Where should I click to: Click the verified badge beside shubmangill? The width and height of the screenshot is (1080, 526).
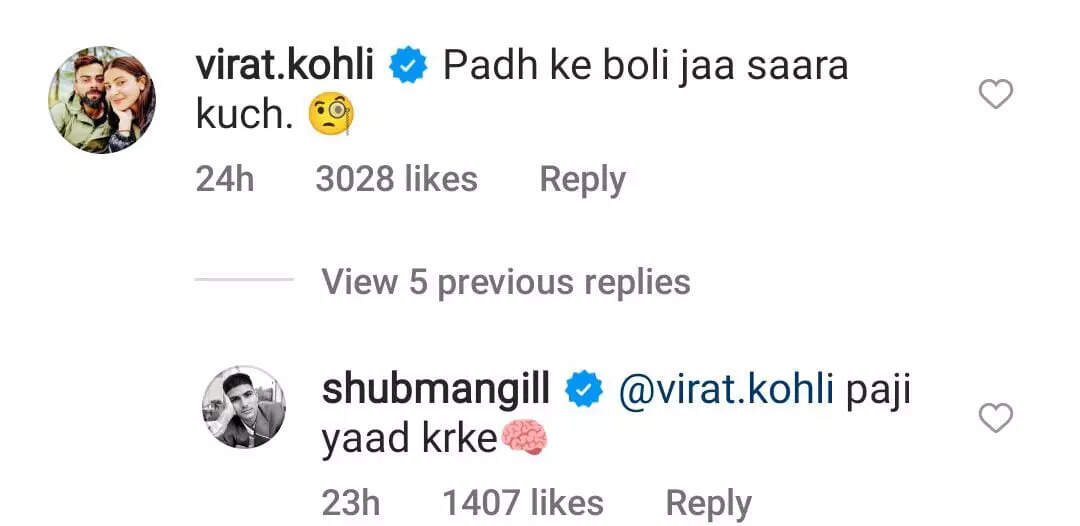coord(584,390)
